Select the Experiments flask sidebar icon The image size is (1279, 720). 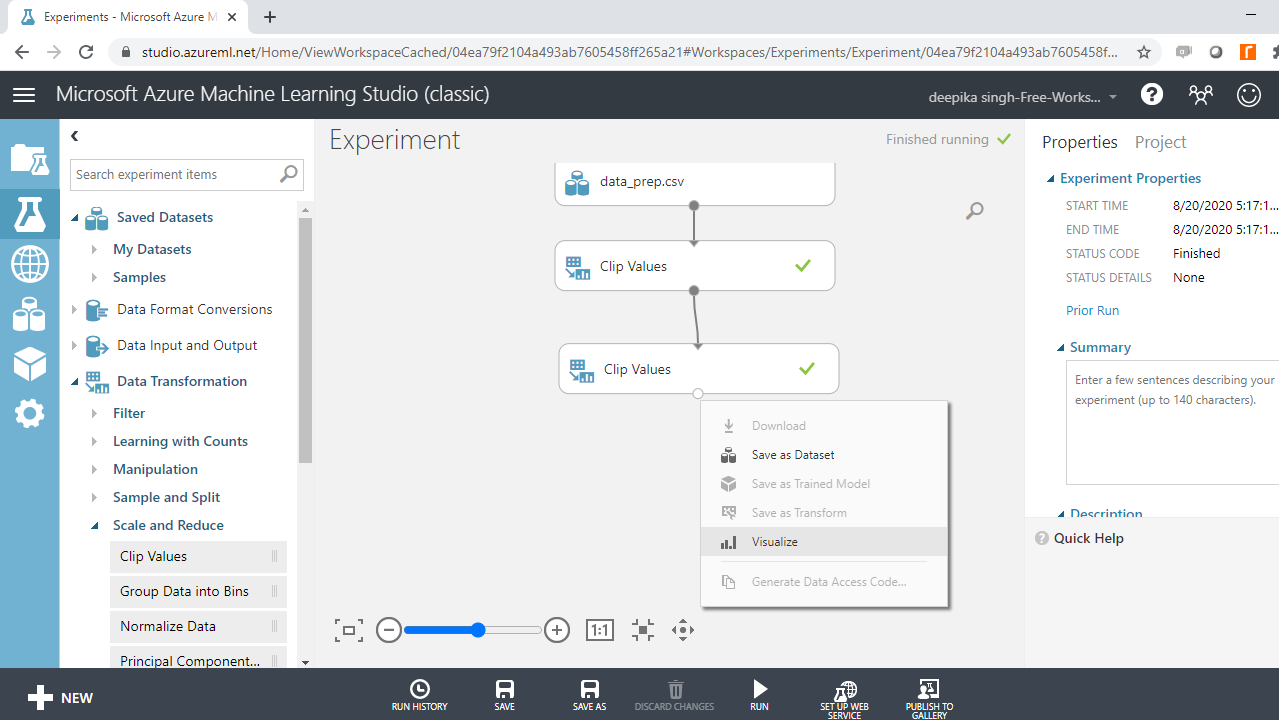(29, 212)
